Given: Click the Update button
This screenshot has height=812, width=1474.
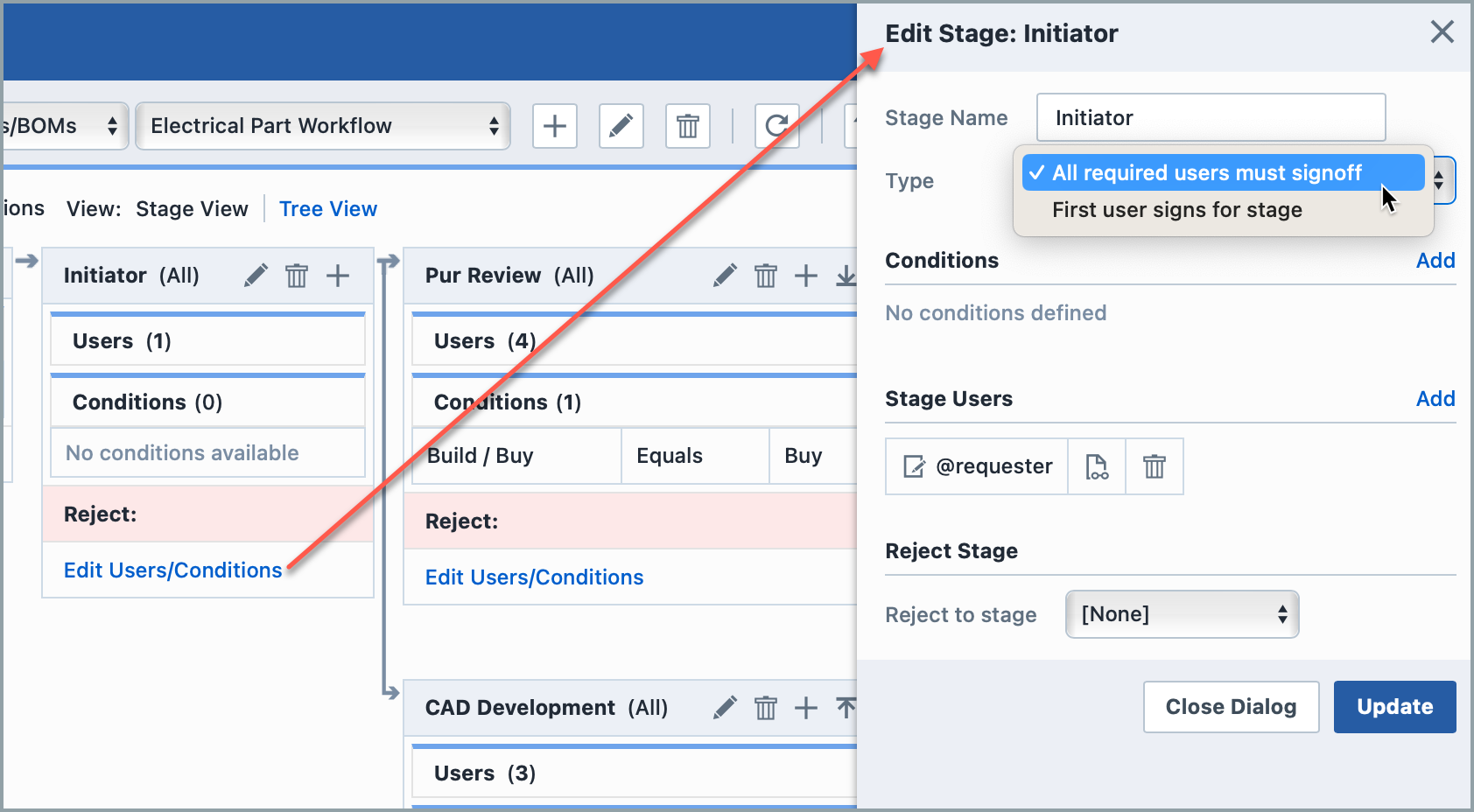Looking at the screenshot, I should (1393, 706).
